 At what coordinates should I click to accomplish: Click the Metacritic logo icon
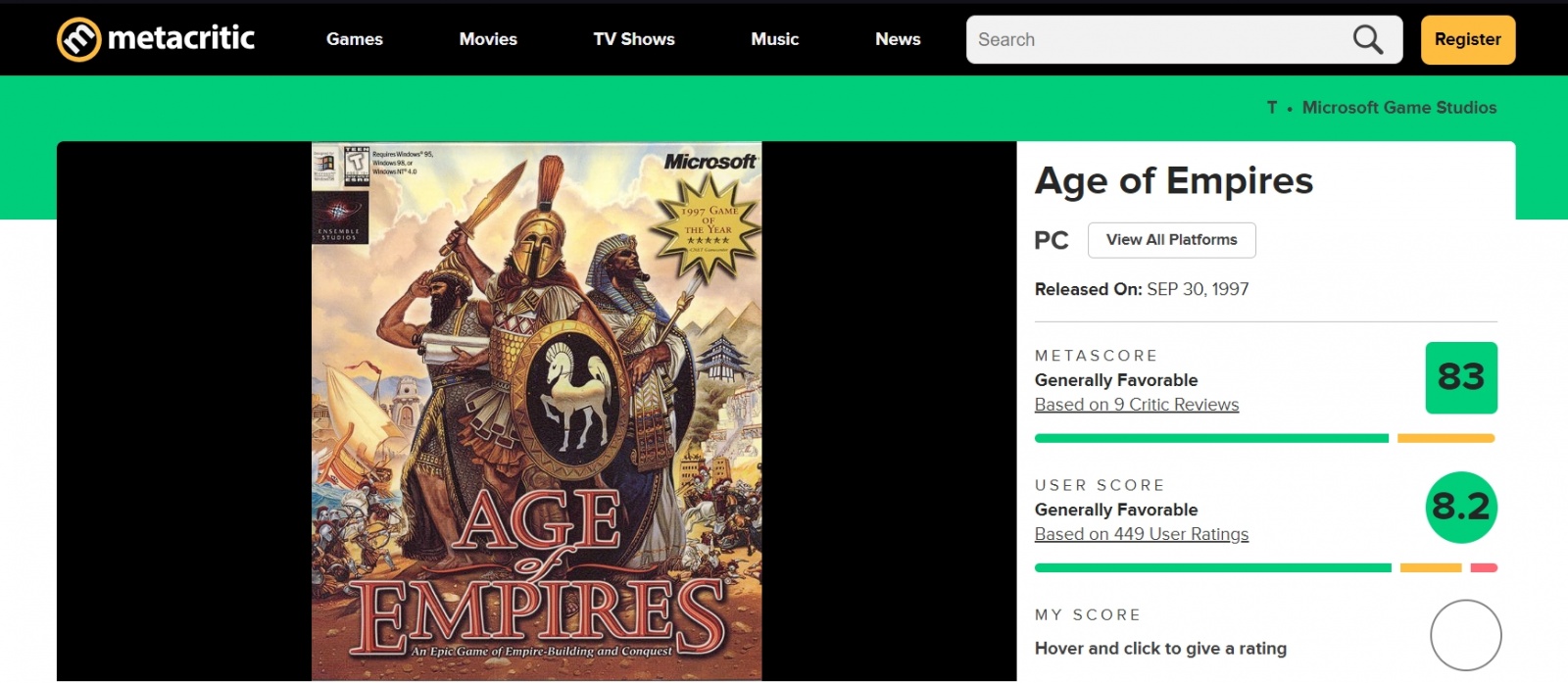pyautogui.click(x=79, y=39)
